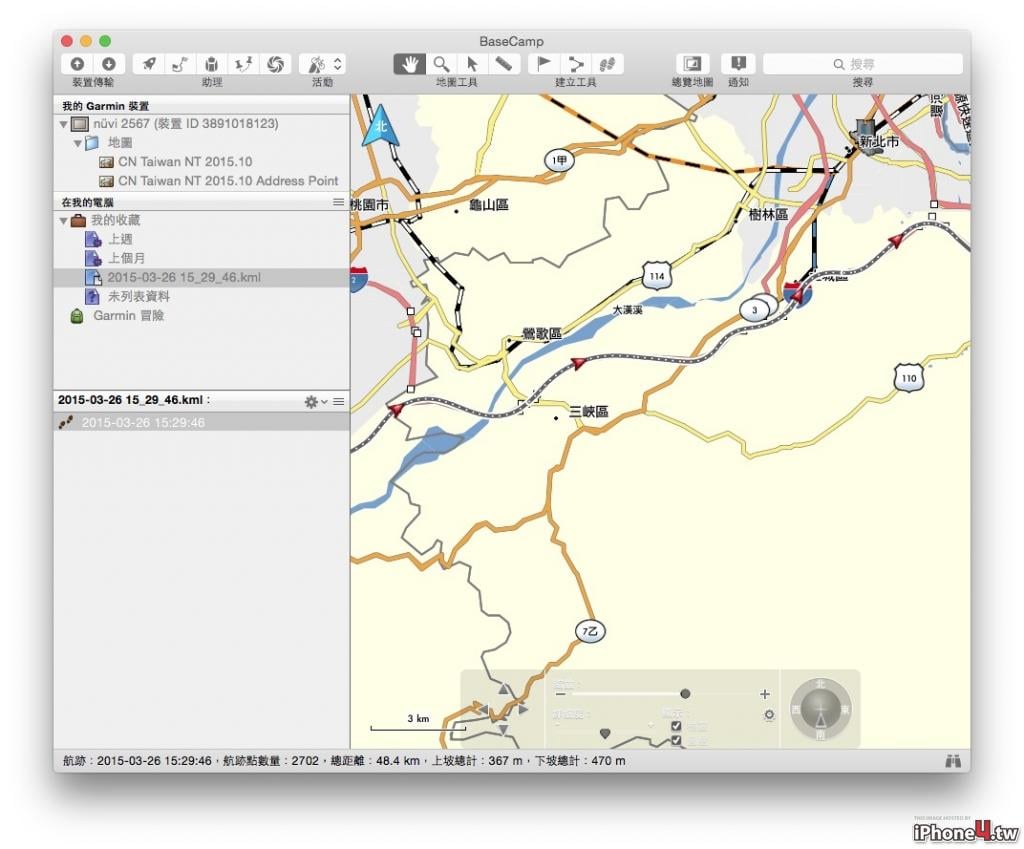Open the gear options menu for kml list

(x=315, y=402)
